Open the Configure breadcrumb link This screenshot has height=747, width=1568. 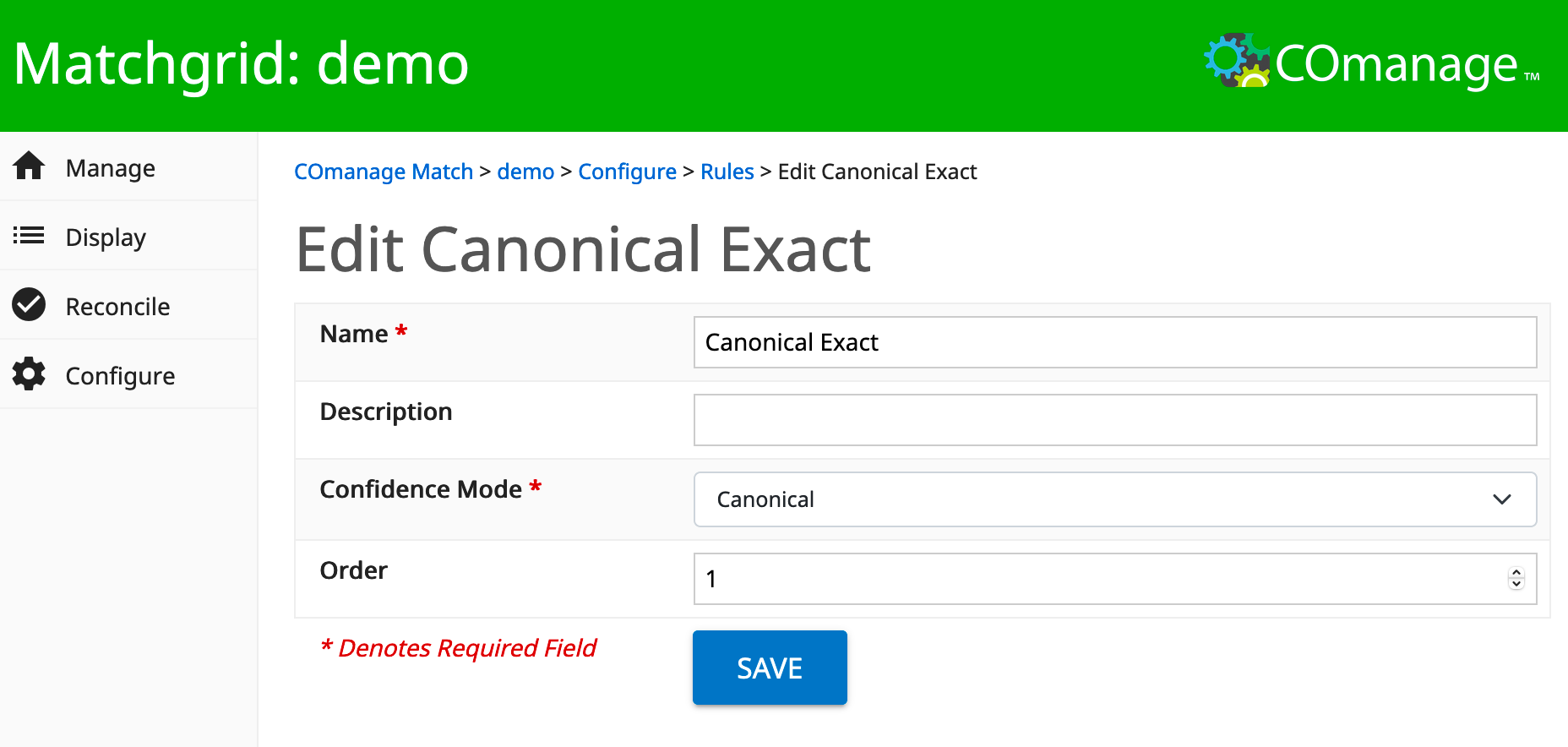627,172
